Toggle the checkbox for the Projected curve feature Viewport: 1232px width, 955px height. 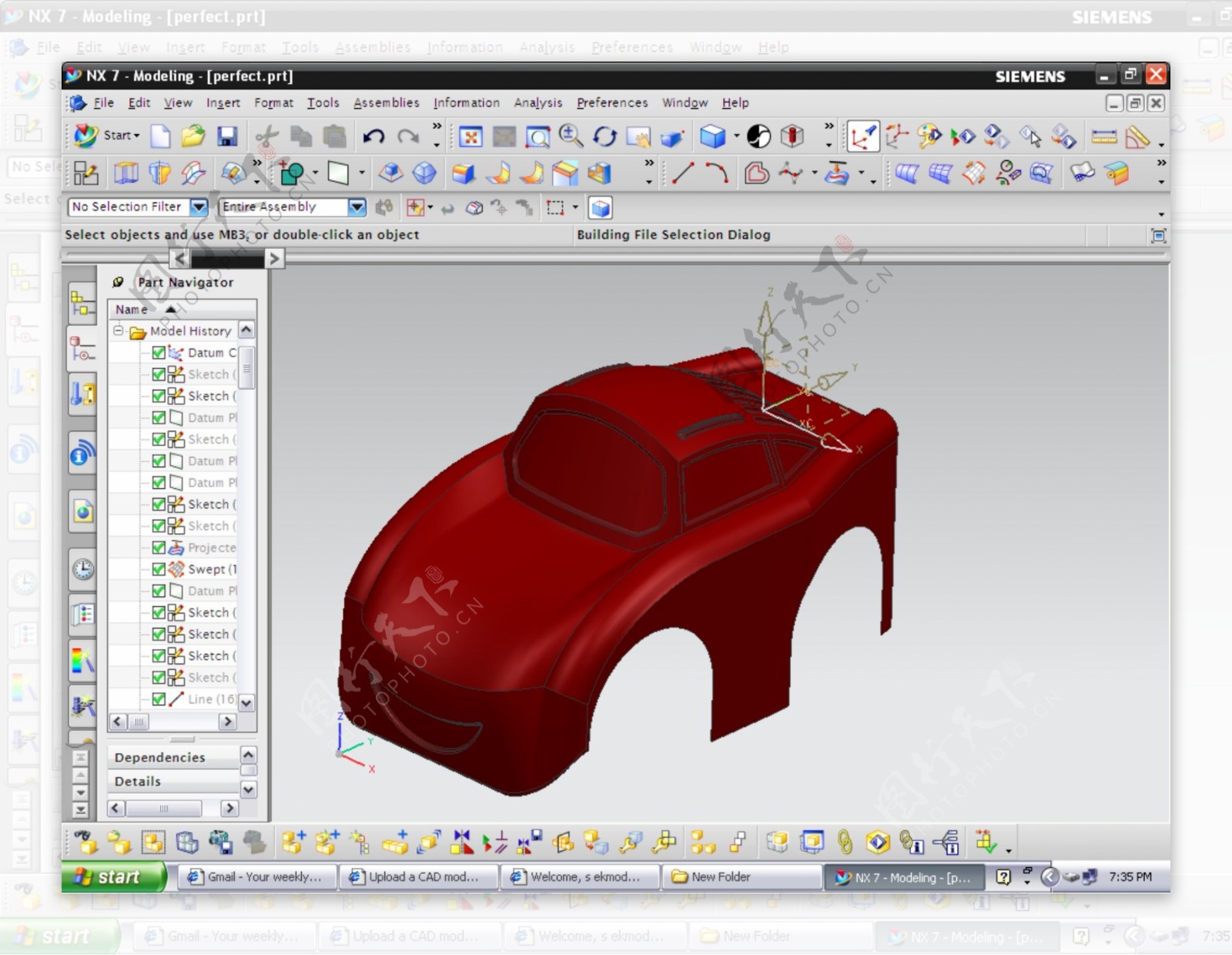[x=159, y=548]
